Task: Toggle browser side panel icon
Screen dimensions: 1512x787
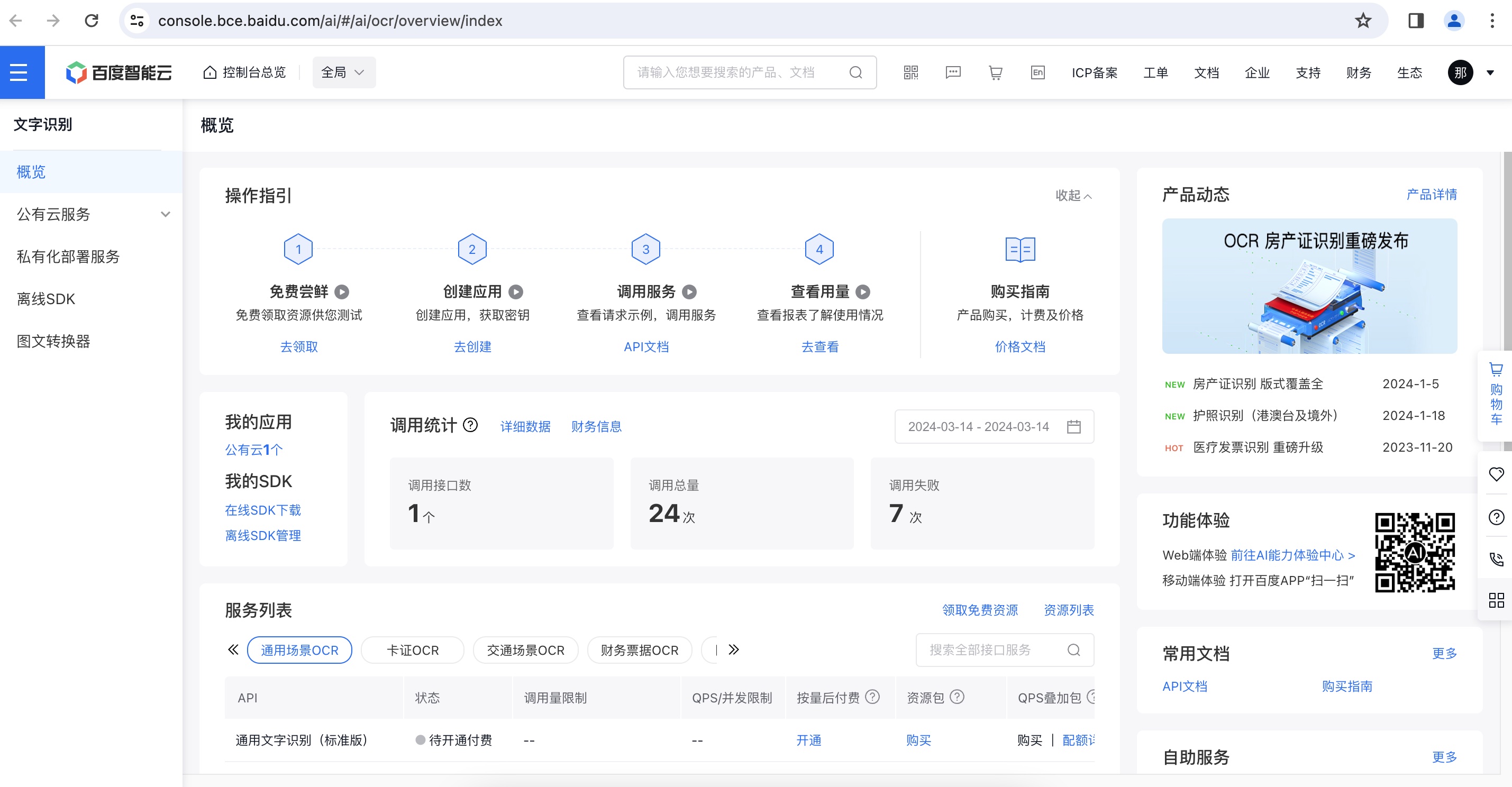Action: [x=1416, y=21]
